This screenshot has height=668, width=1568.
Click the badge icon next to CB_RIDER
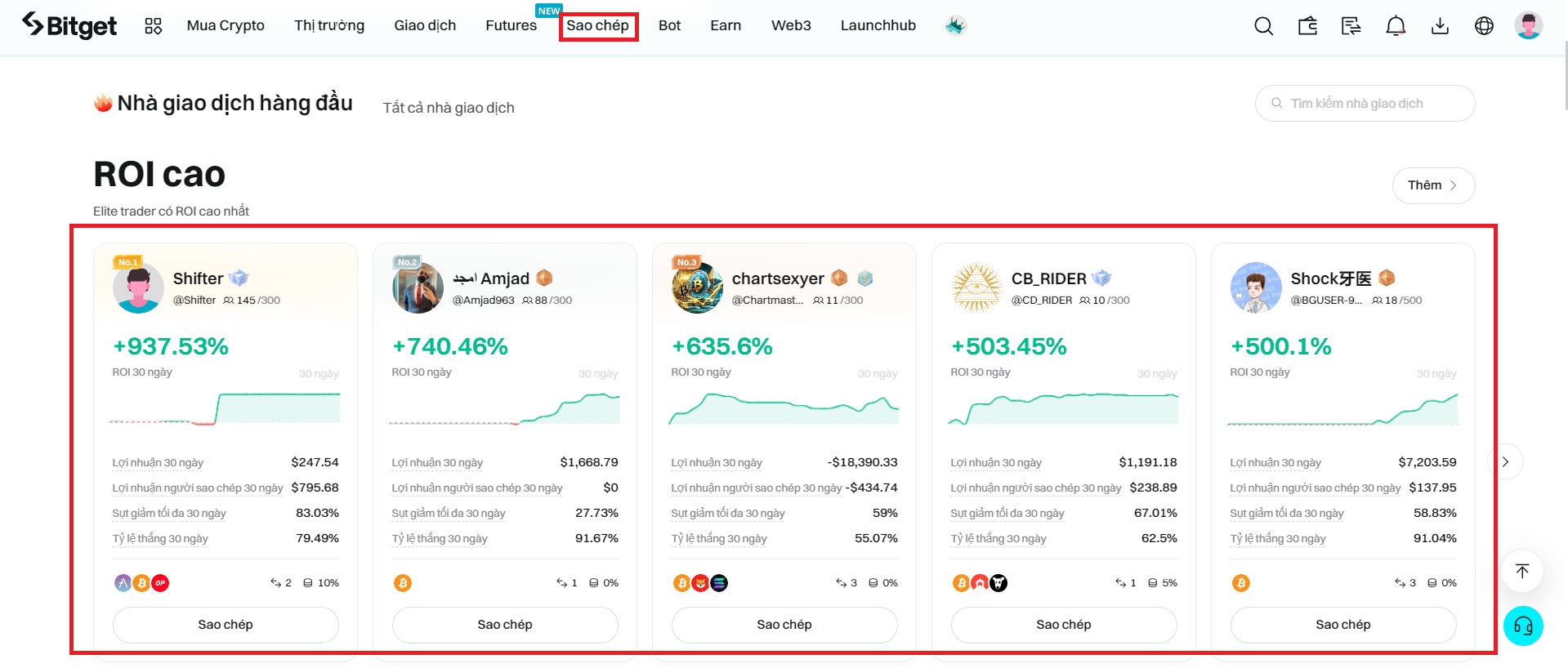tap(1101, 278)
